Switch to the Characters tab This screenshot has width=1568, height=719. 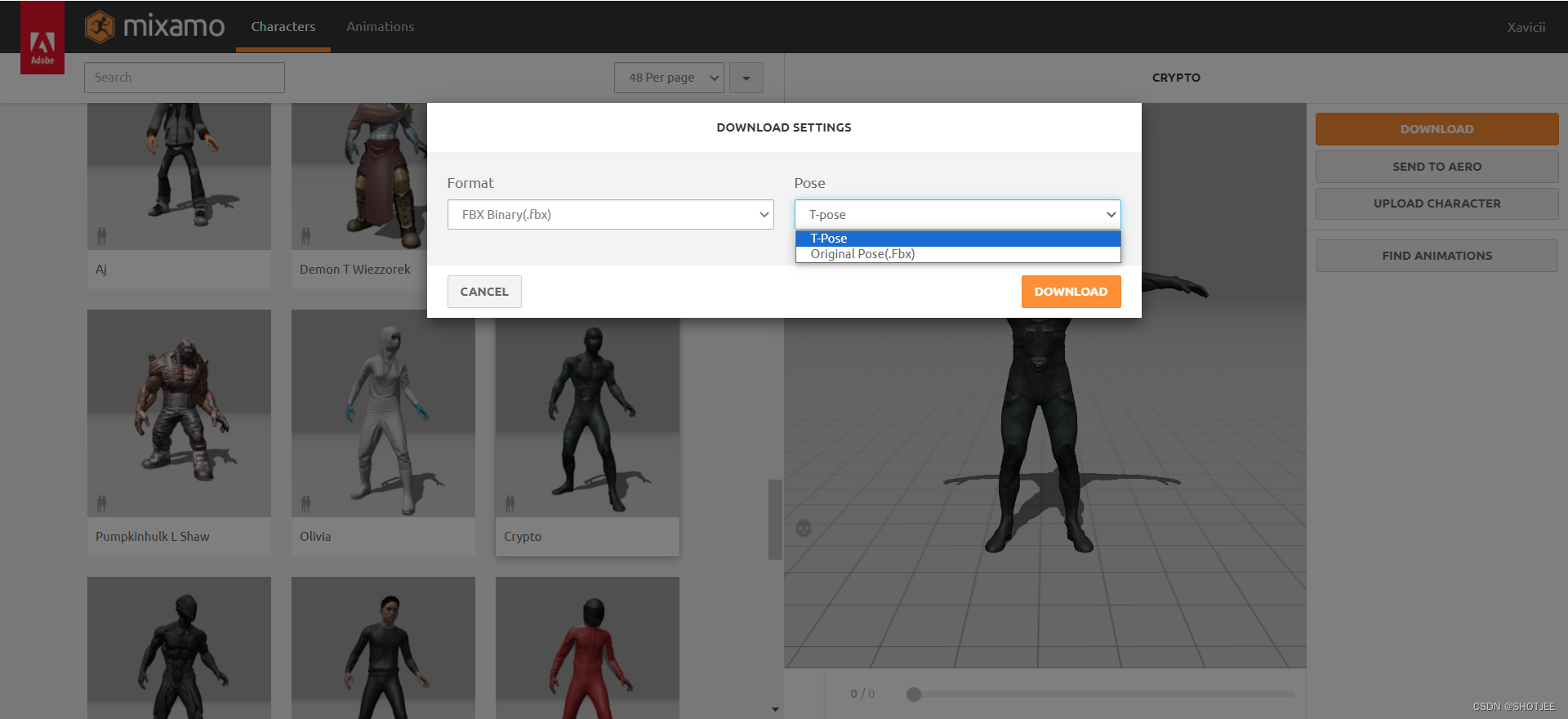pyautogui.click(x=283, y=27)
